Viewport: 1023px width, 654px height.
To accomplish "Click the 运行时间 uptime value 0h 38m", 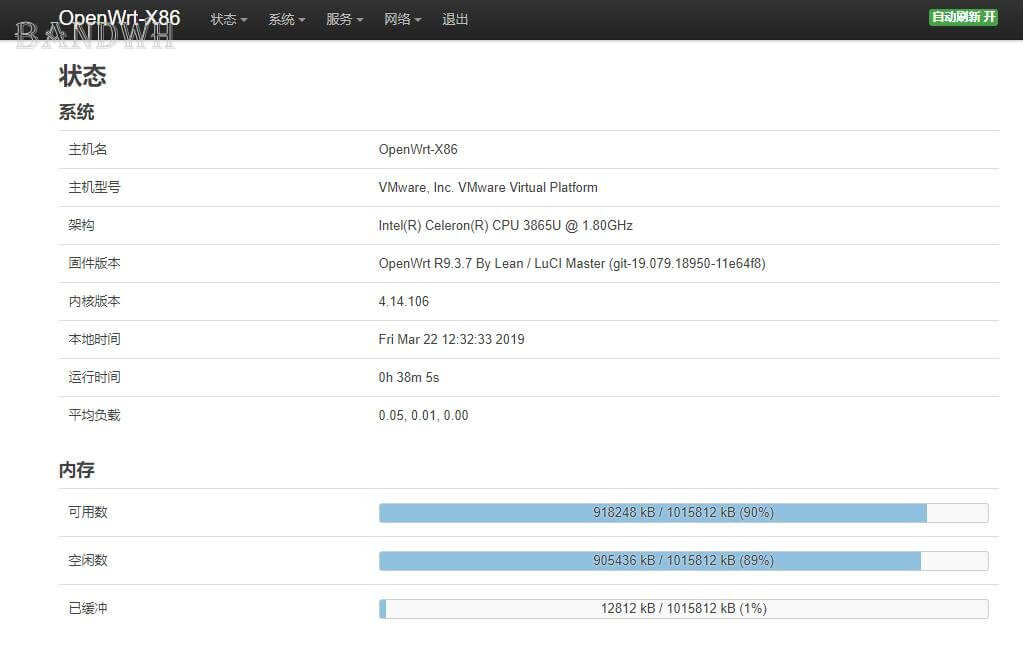I will (x=408, y=377).
